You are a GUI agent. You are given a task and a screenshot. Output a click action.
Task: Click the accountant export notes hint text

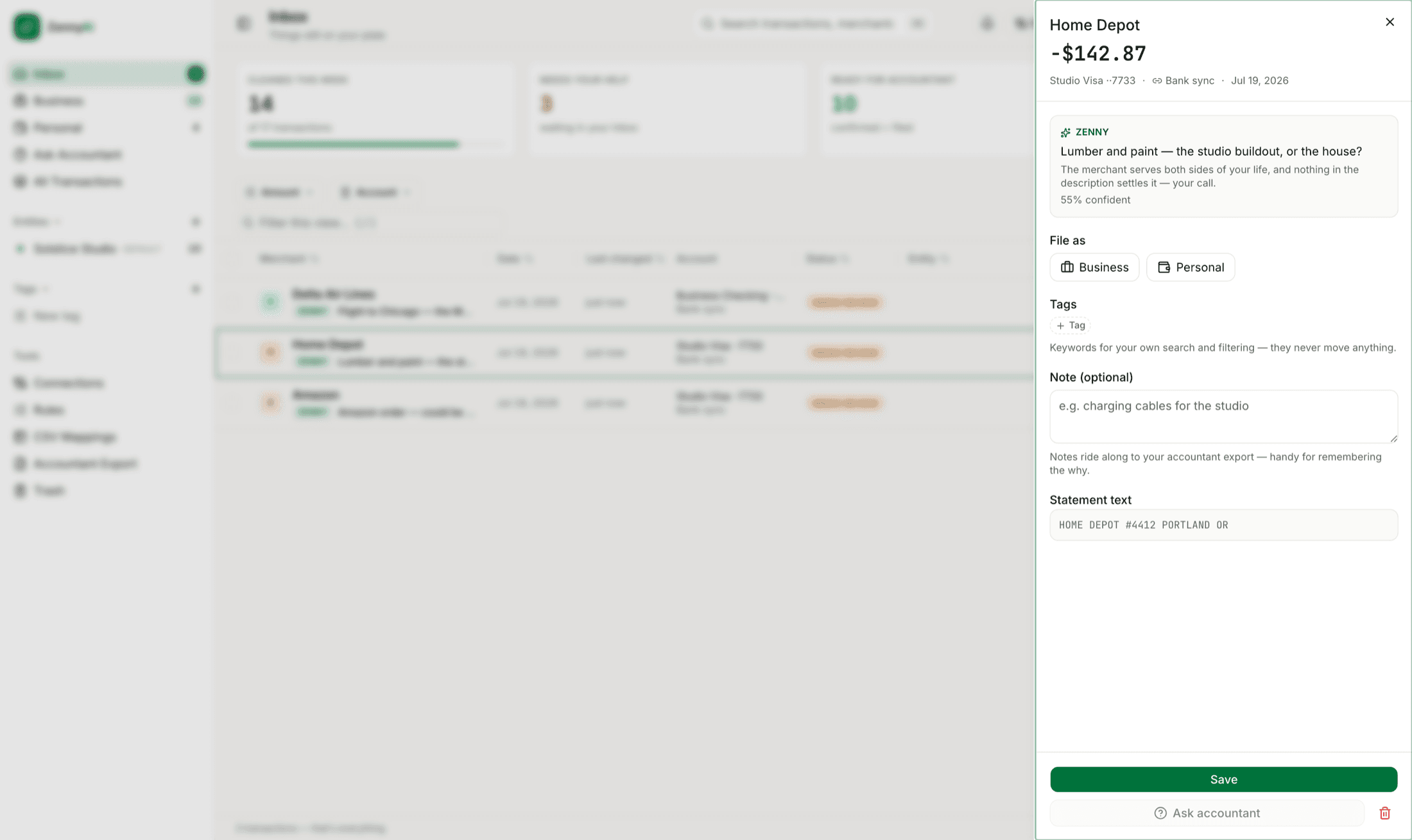coord(1216,463)
